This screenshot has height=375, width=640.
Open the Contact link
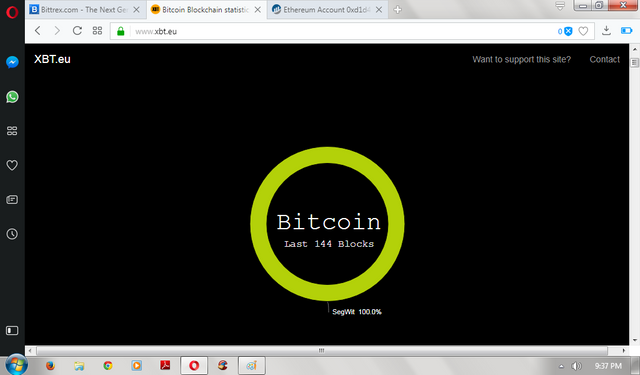[604, 60]
